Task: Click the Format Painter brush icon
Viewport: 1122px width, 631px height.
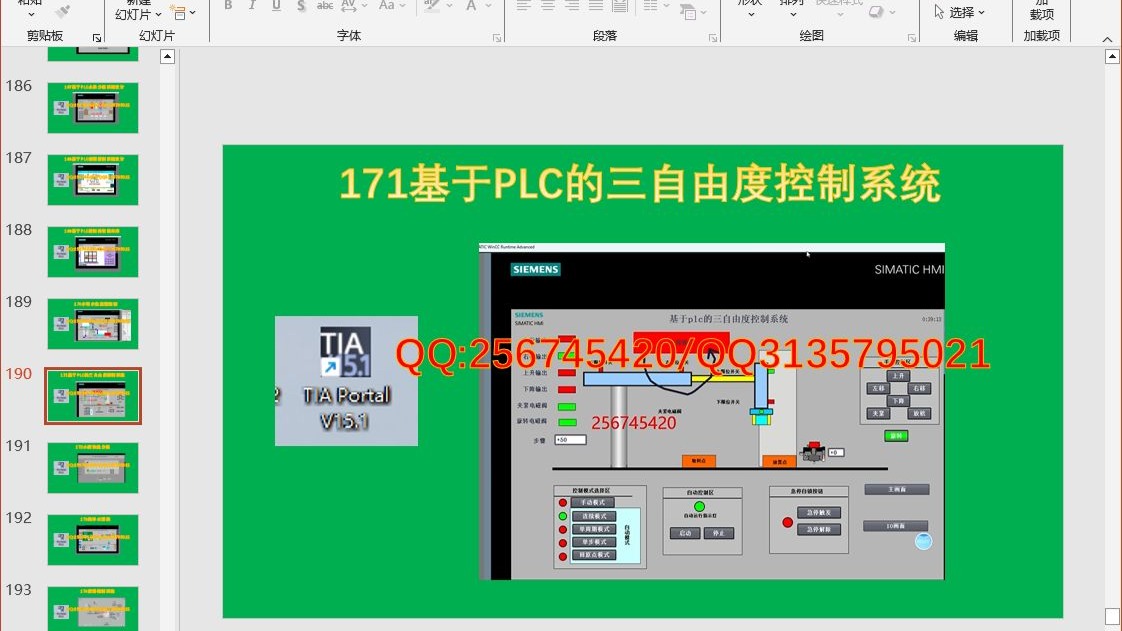Action: point(64,11)
